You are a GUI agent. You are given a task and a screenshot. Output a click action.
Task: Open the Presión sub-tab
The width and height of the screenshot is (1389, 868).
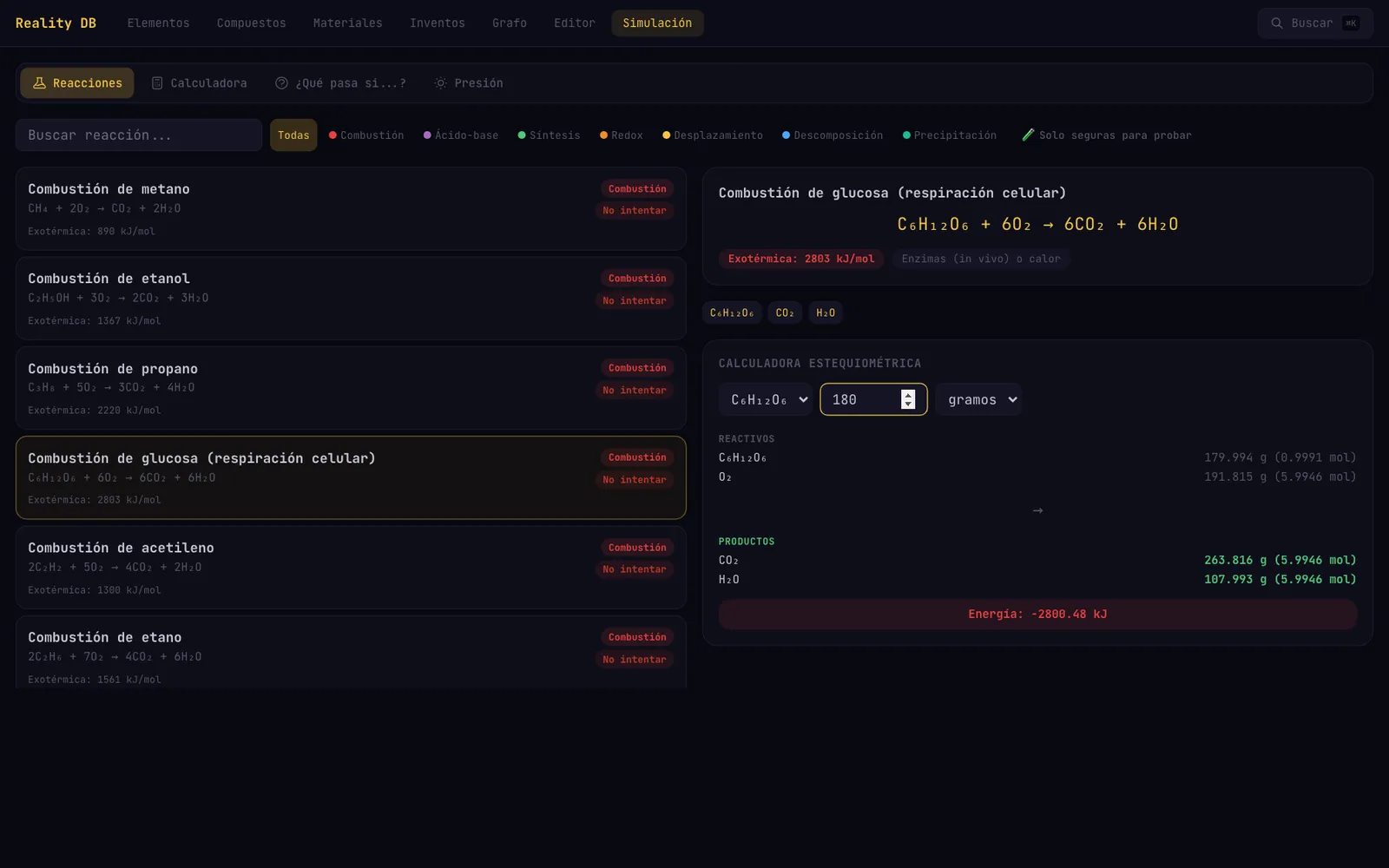coord(469,83)
